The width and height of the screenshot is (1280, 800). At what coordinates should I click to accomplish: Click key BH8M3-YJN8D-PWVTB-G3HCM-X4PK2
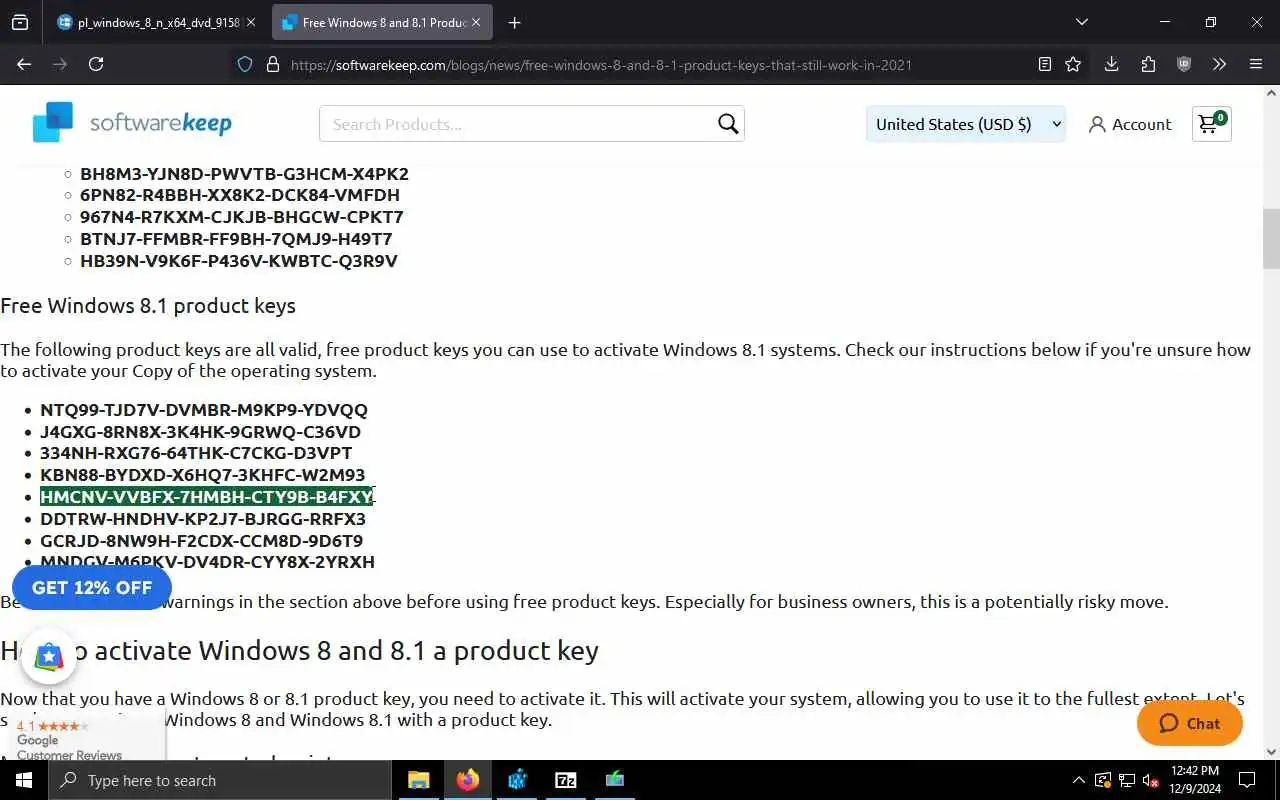(244, 173)
